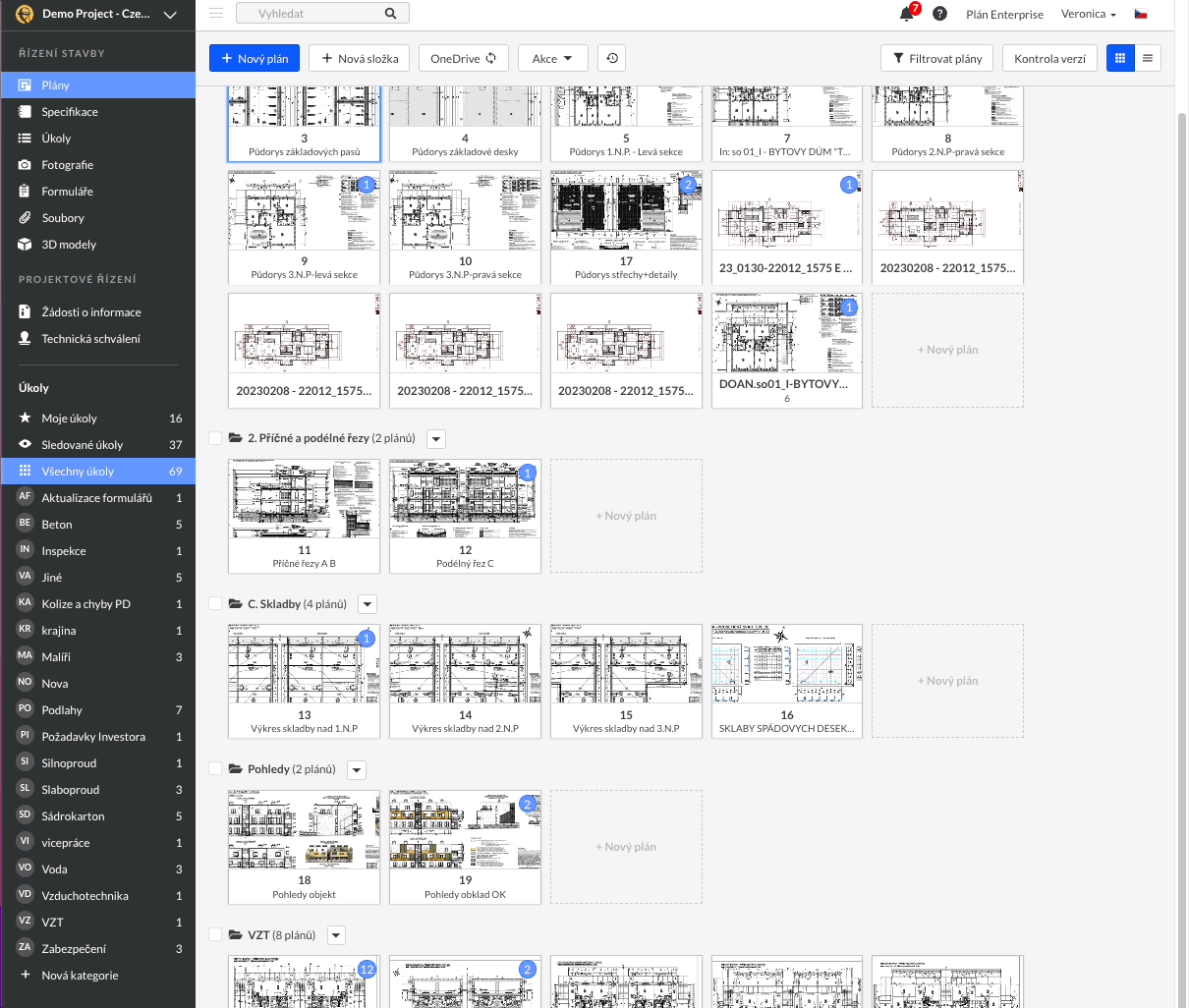The width and height of the screenshot is (1189, 1008).
Task: Open plan 15 Výkres skladby nad 3.N.P
Action: (626, 681)
